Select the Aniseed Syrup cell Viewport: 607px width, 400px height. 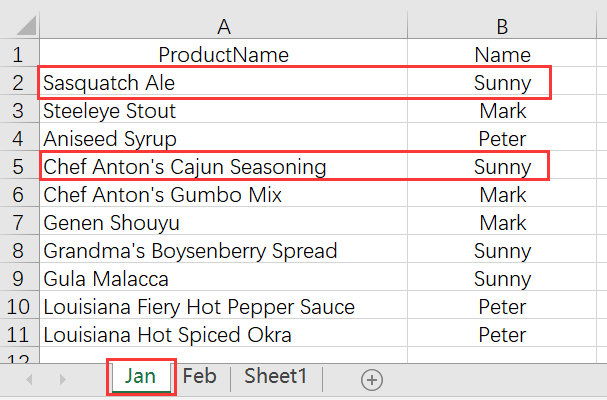point(110,139)
